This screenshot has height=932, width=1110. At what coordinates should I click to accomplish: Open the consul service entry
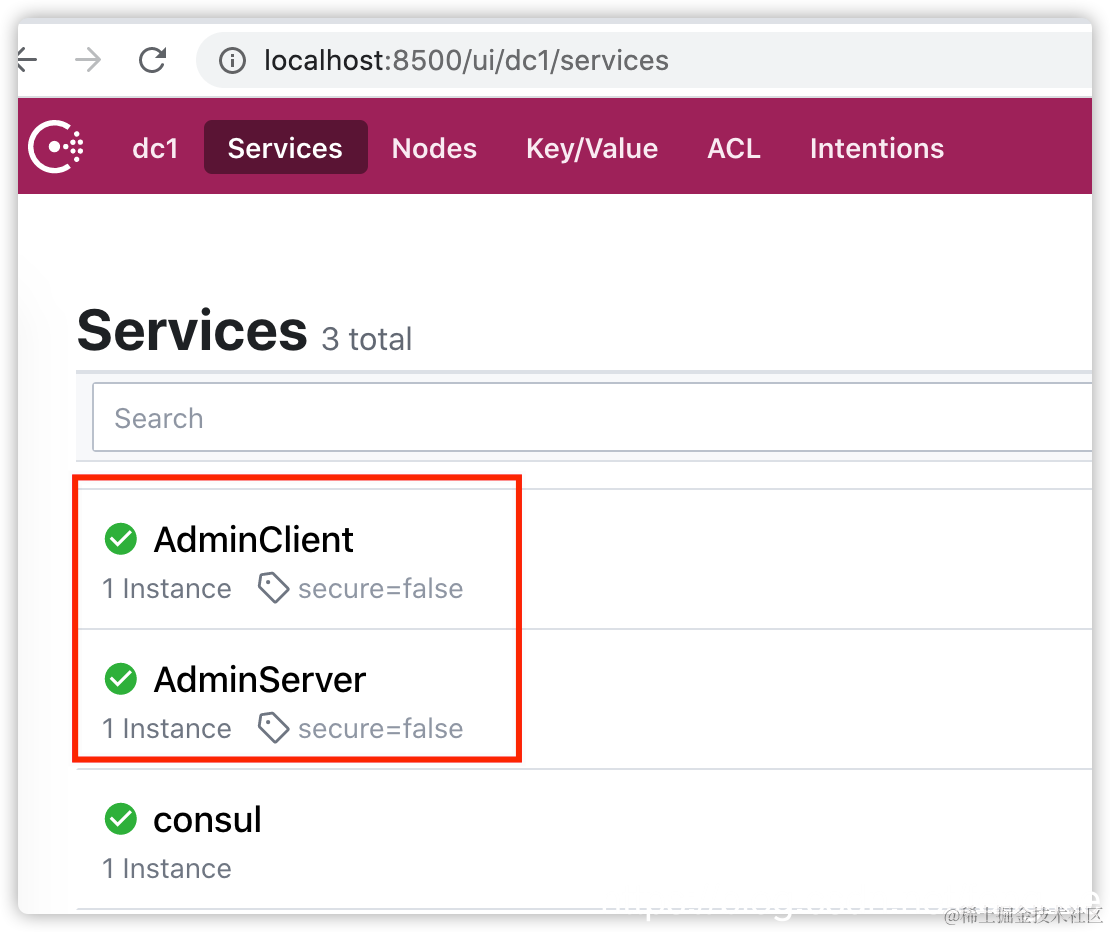click(207, 820)
